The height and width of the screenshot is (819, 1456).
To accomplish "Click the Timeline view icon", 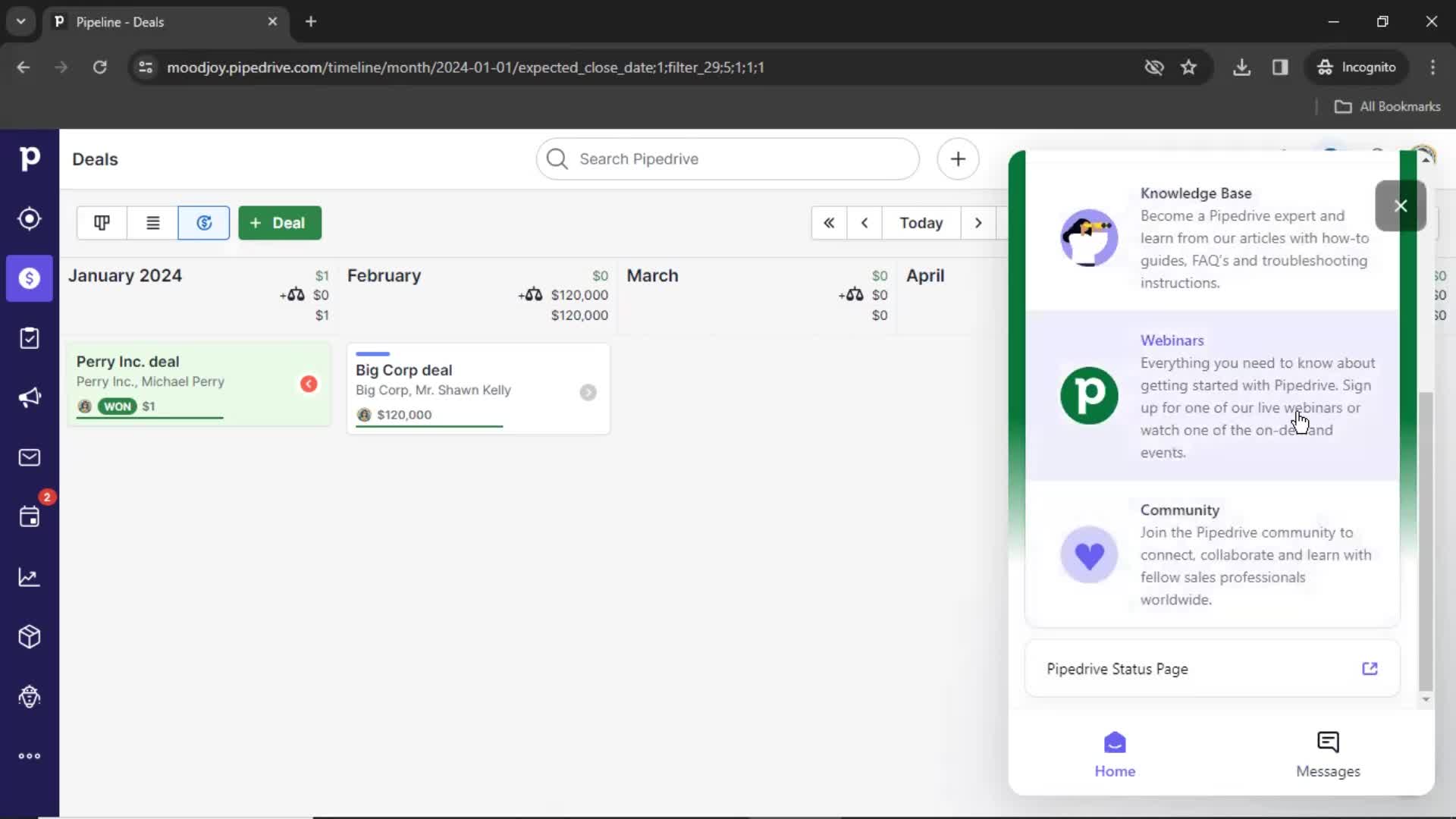I will [x=205, y=222].
